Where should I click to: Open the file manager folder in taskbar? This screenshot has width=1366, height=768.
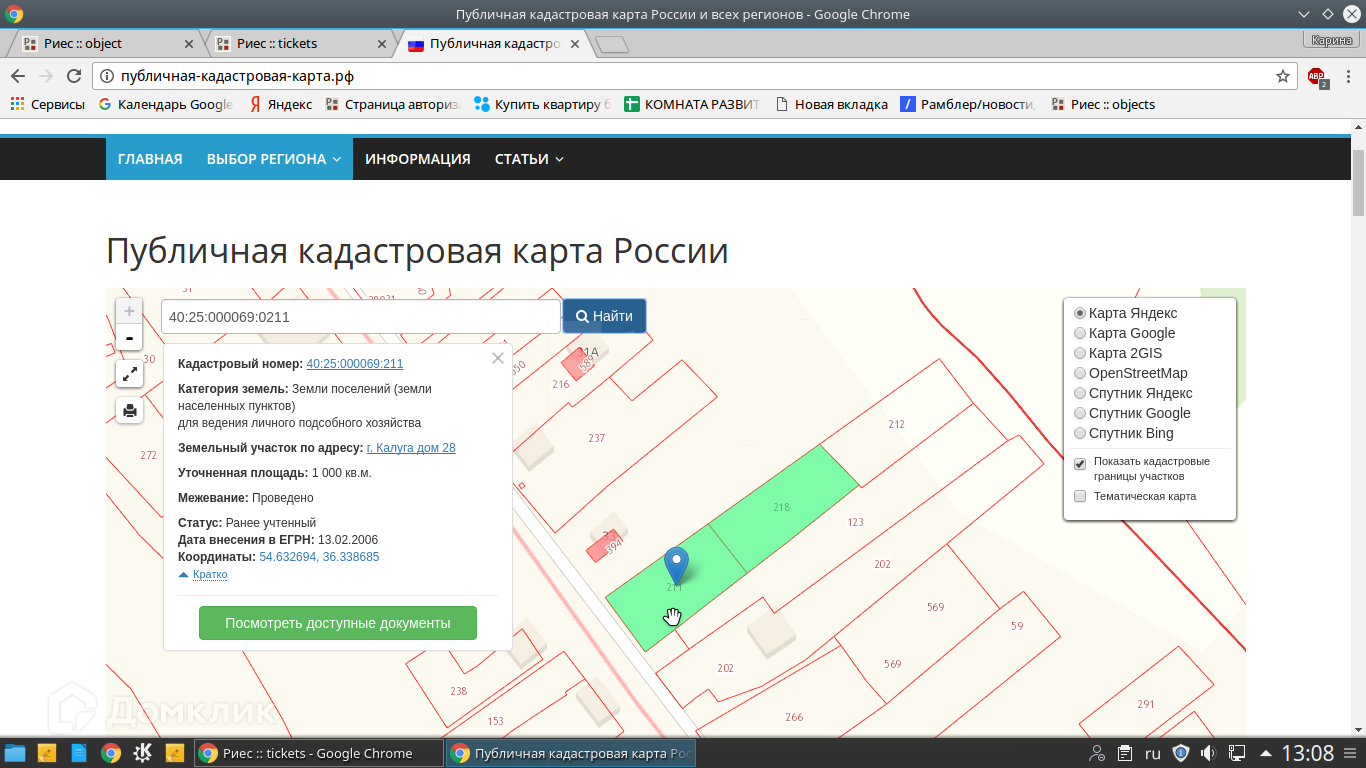(15, 753)
